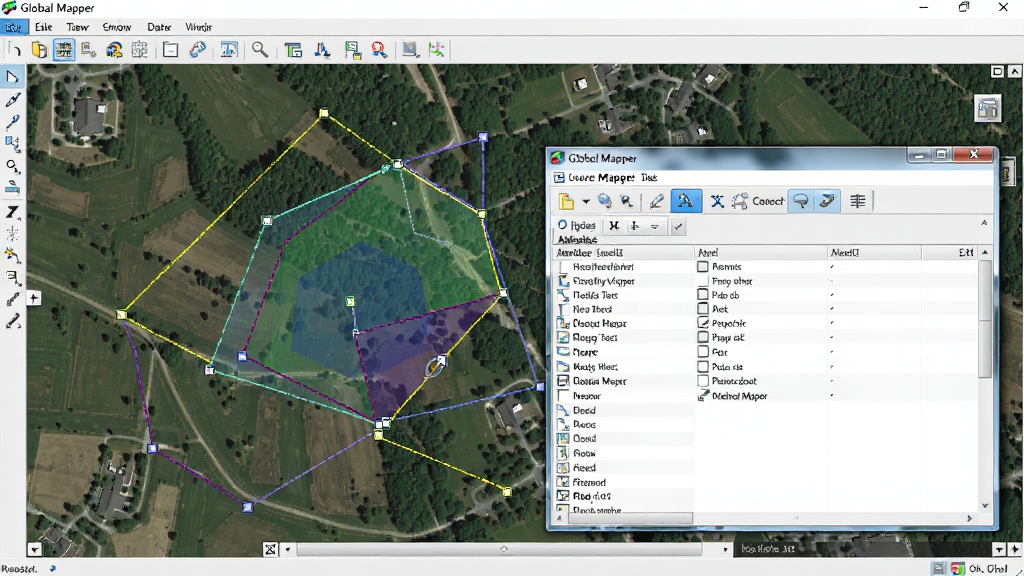Image resolution: width=1024 pixels, height=576 pixels.
Task: Open the dropdown arrow next to dialog folder icon
Action: (x=586, y=201)
